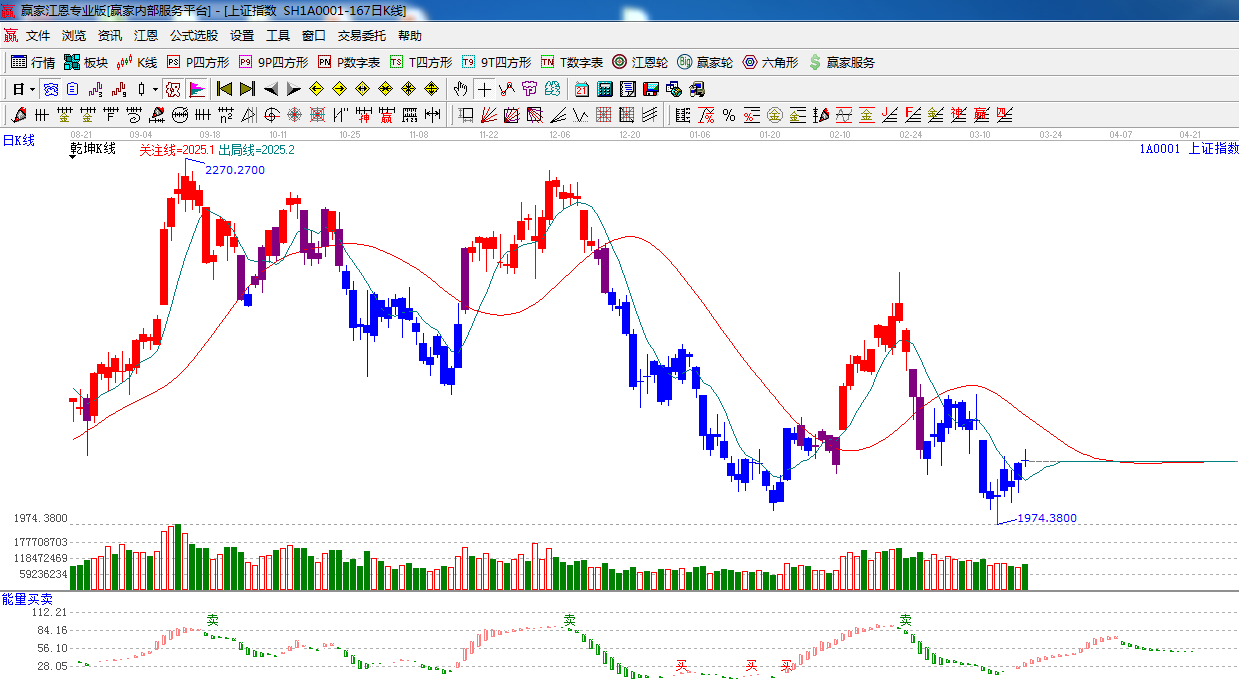
Task: Click the 03-10 date marker on timeline
Action: click(x=980, y=134)
